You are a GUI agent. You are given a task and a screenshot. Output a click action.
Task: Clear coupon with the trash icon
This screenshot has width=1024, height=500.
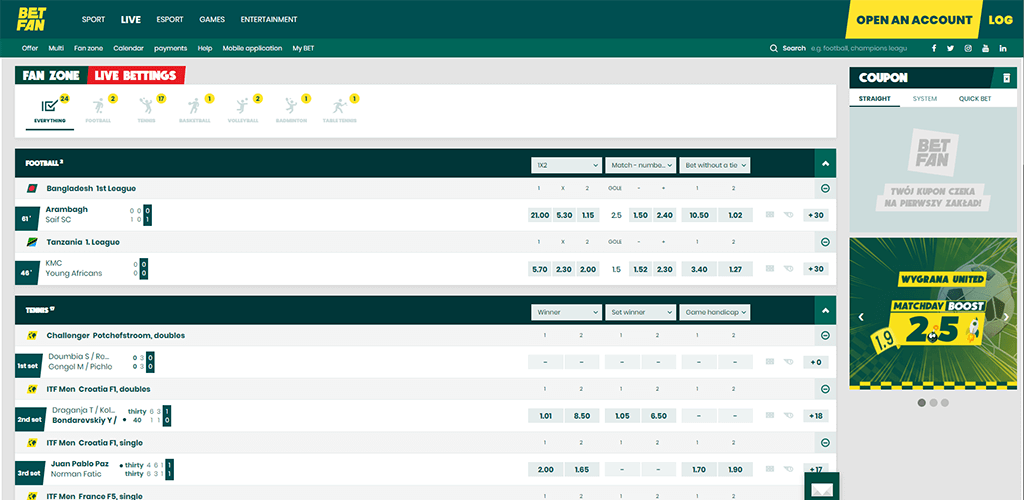tap(1006, 78)
